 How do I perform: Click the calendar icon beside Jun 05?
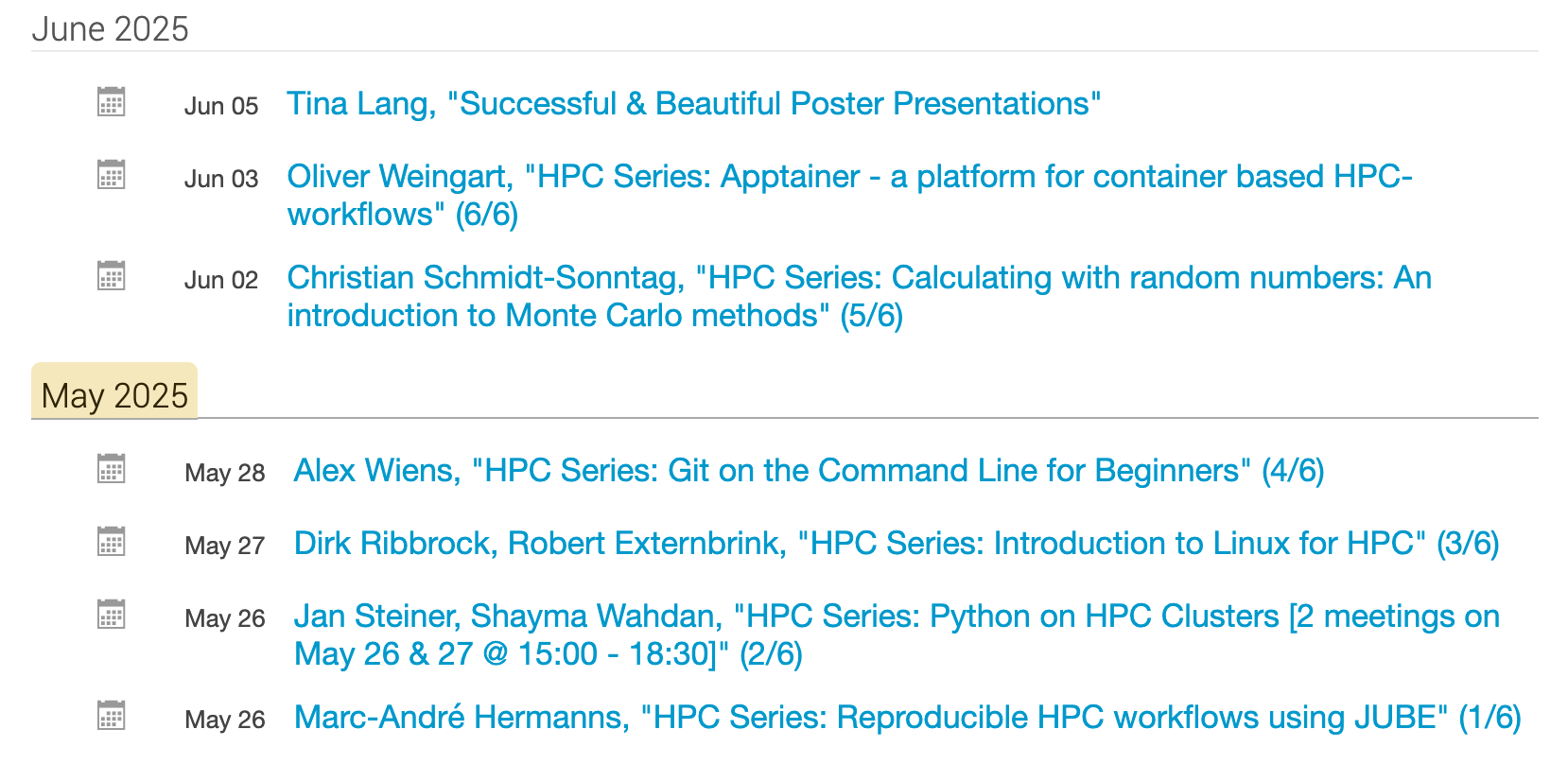pyautogui.click(x=111, y=101)
